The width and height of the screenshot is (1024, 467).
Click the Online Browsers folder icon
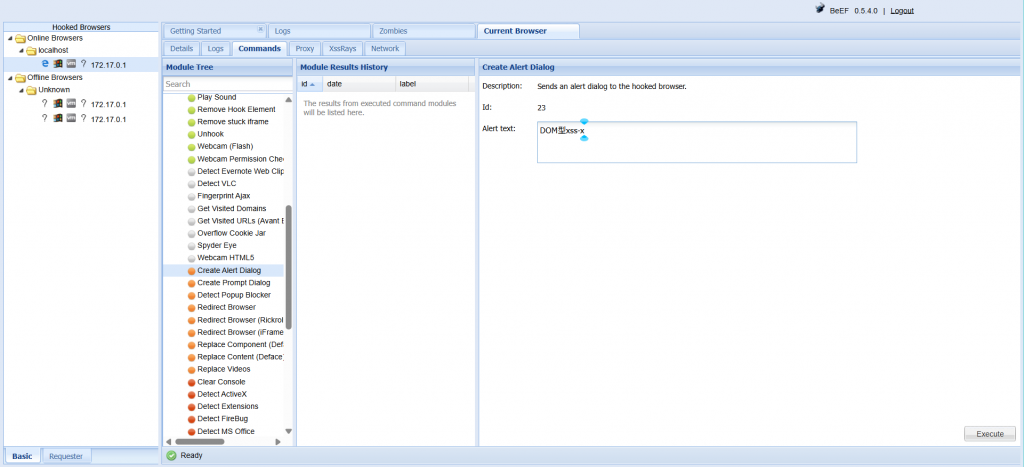(20, 38)
